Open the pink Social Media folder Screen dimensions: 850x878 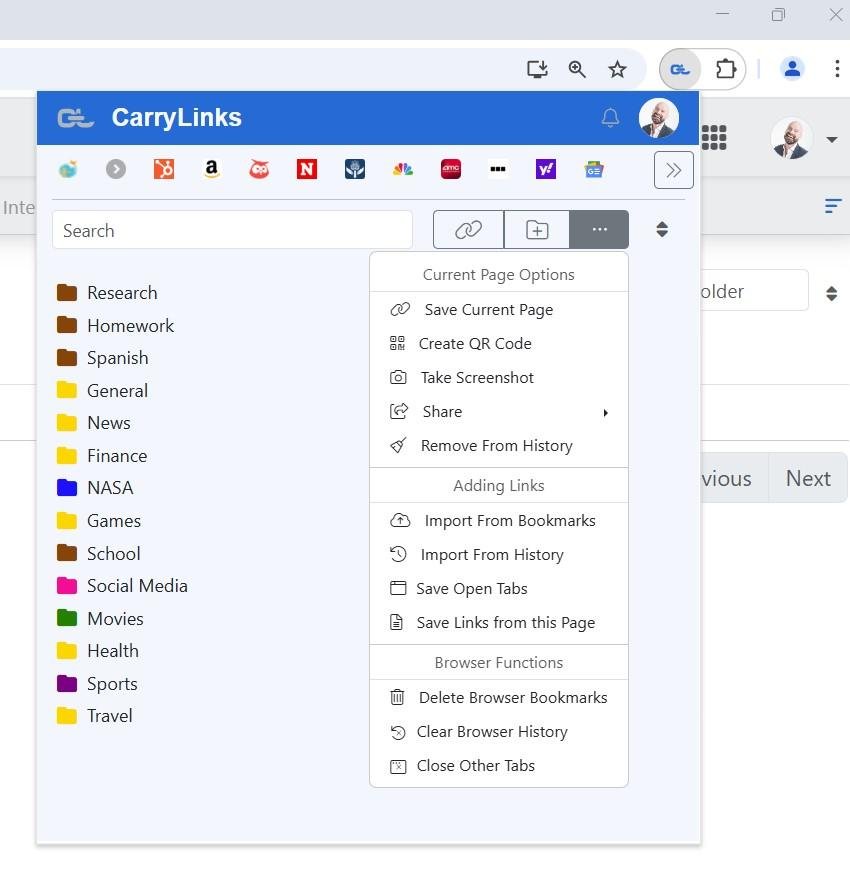click(123, 586)
